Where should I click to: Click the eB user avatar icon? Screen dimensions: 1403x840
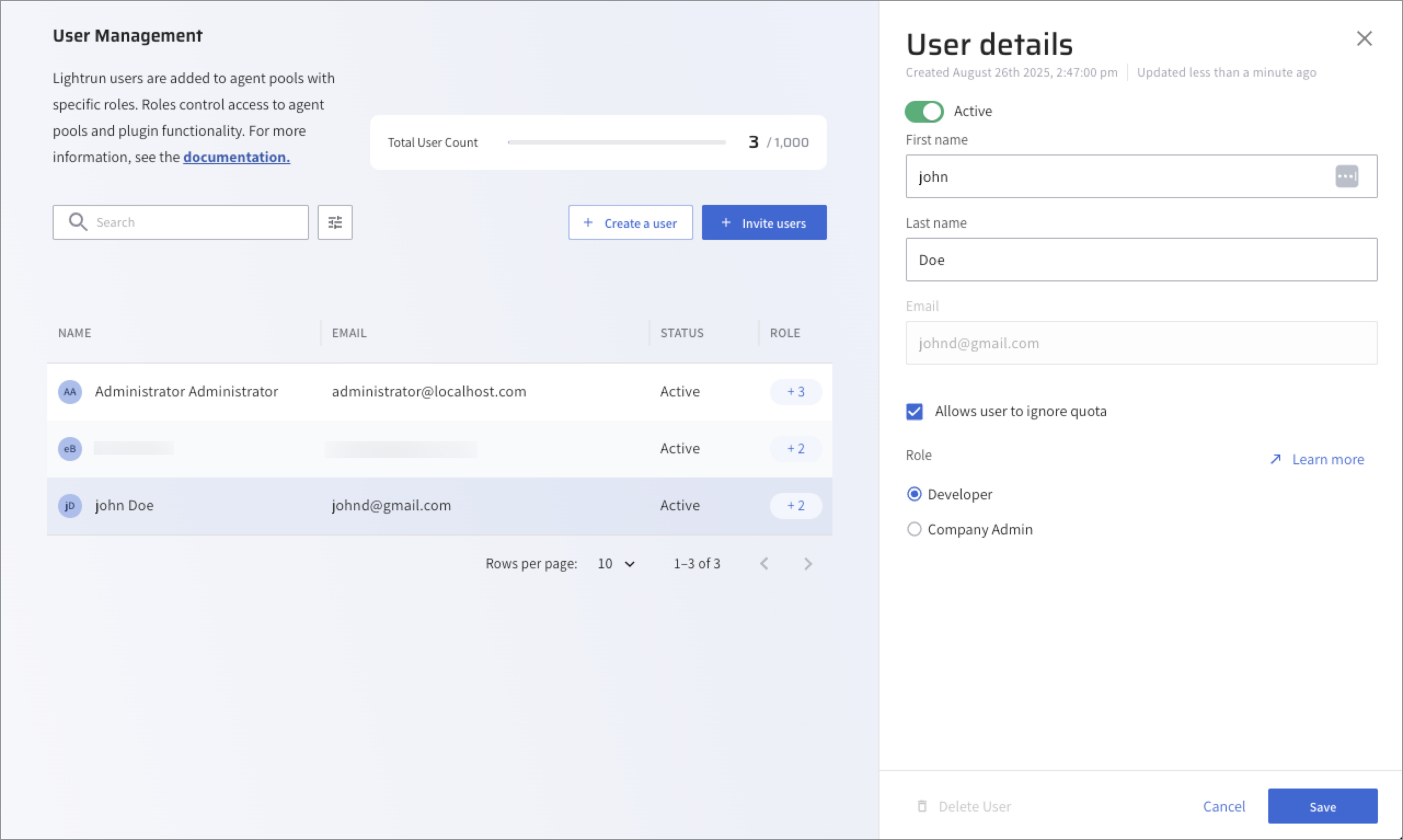tap(70, 449)
